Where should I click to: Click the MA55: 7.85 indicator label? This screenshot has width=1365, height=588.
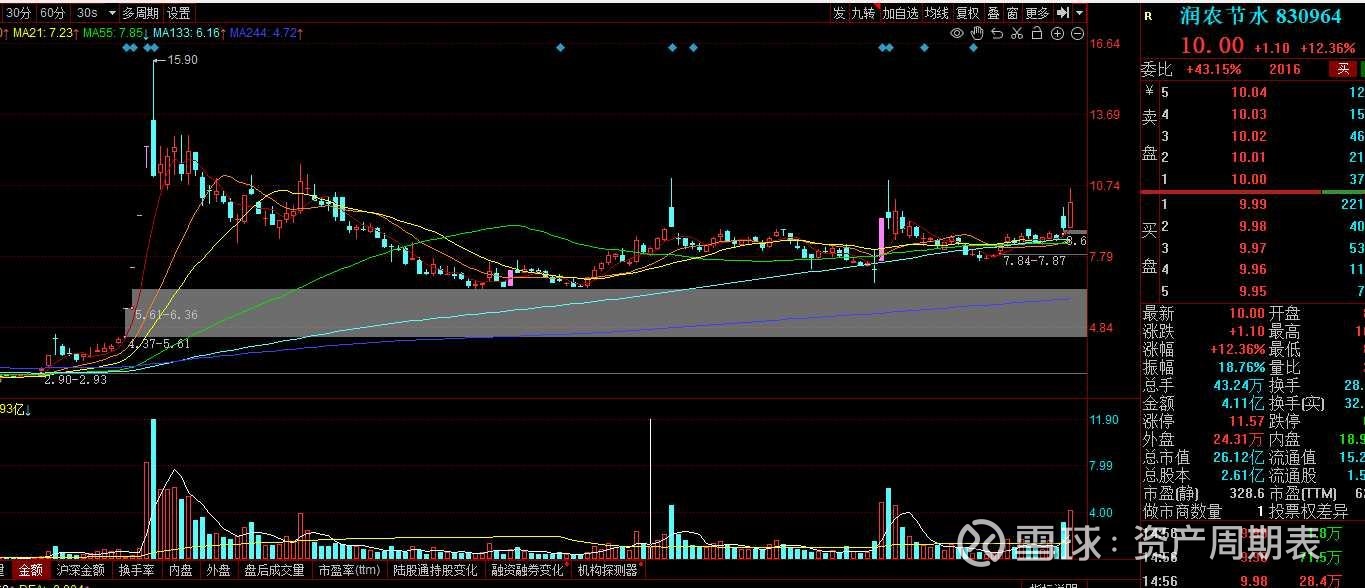pos(113,33)
